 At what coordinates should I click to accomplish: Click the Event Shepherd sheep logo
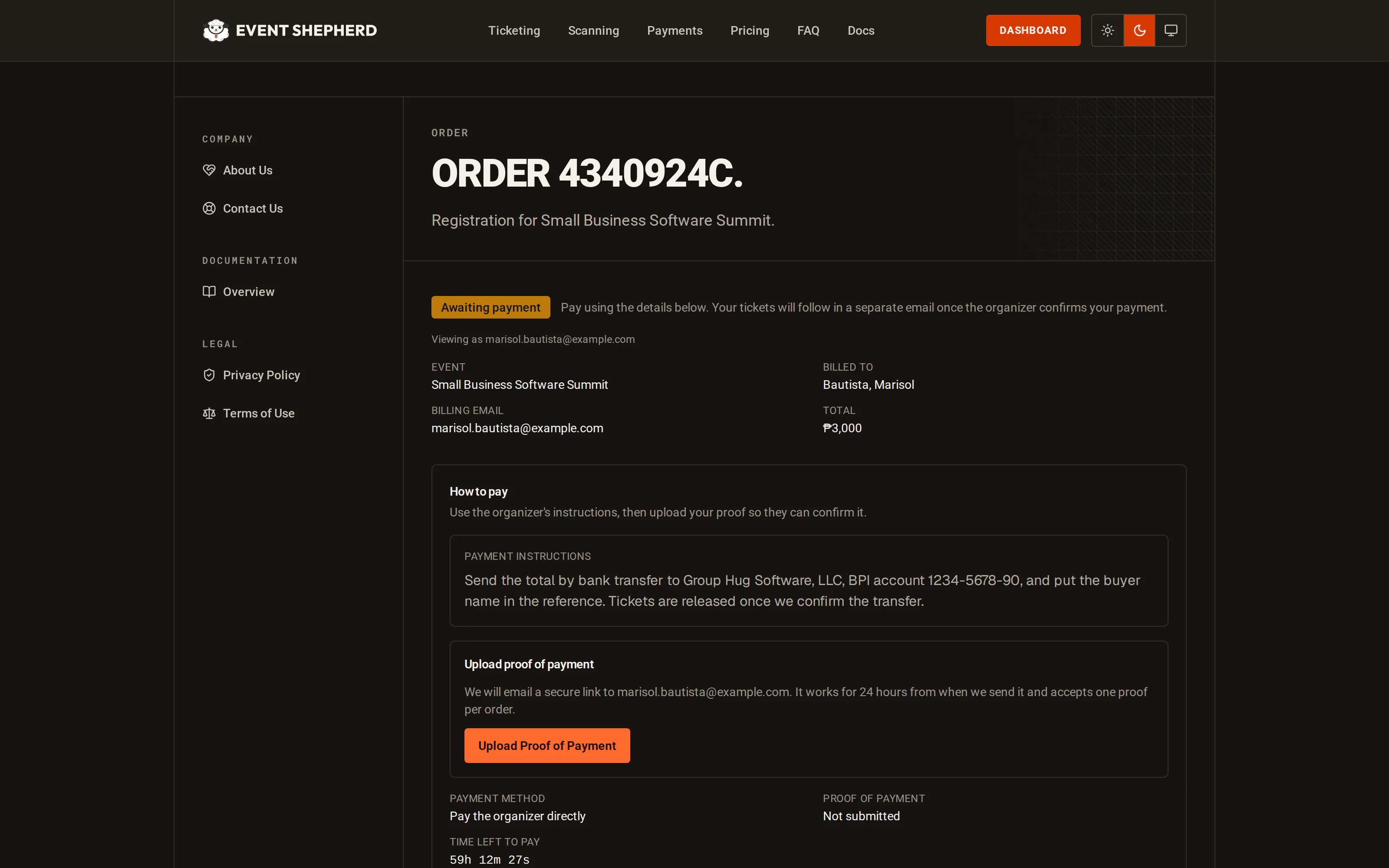(x=216, y=30)
